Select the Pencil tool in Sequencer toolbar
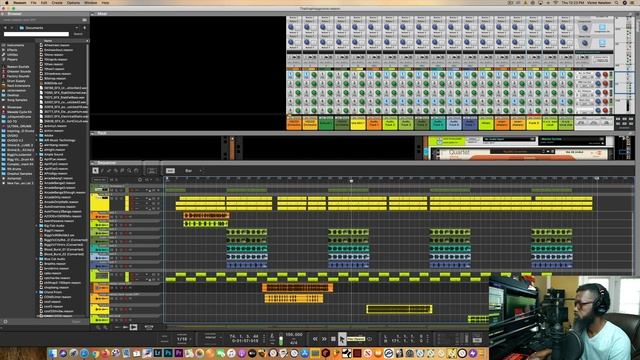 click(x=102, y=171)
